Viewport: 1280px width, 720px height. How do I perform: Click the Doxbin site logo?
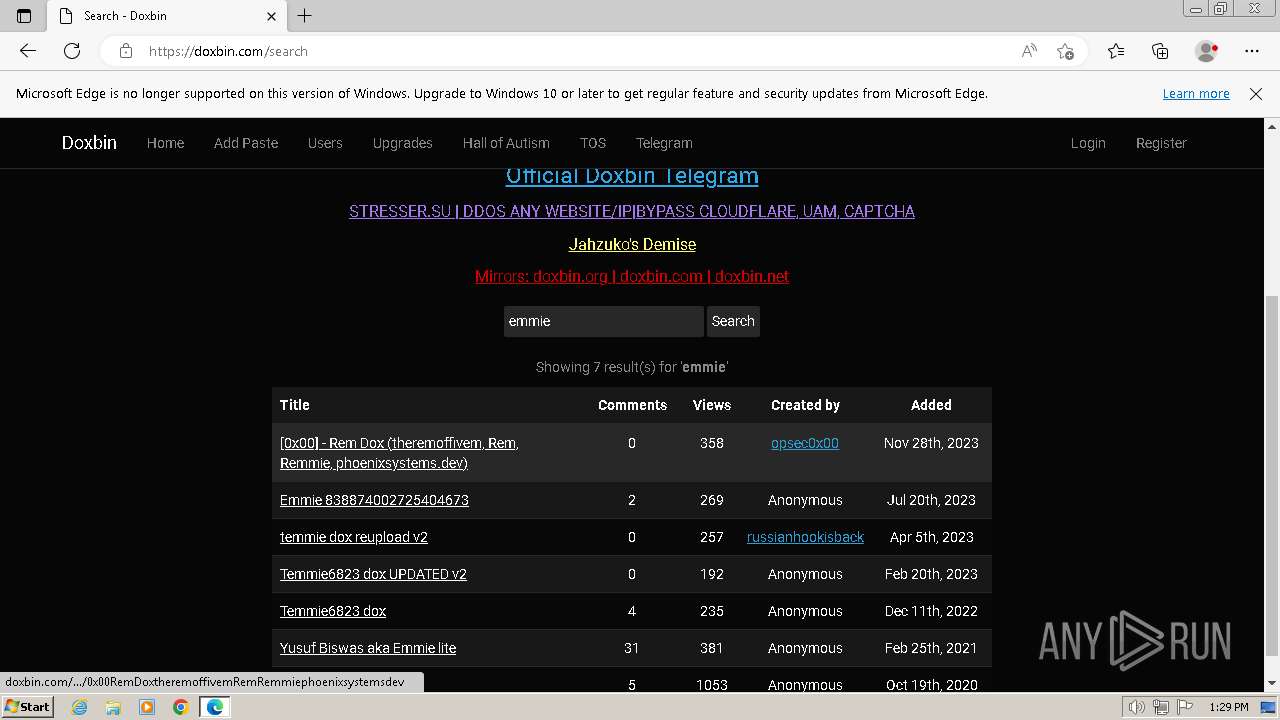[89, 143]
